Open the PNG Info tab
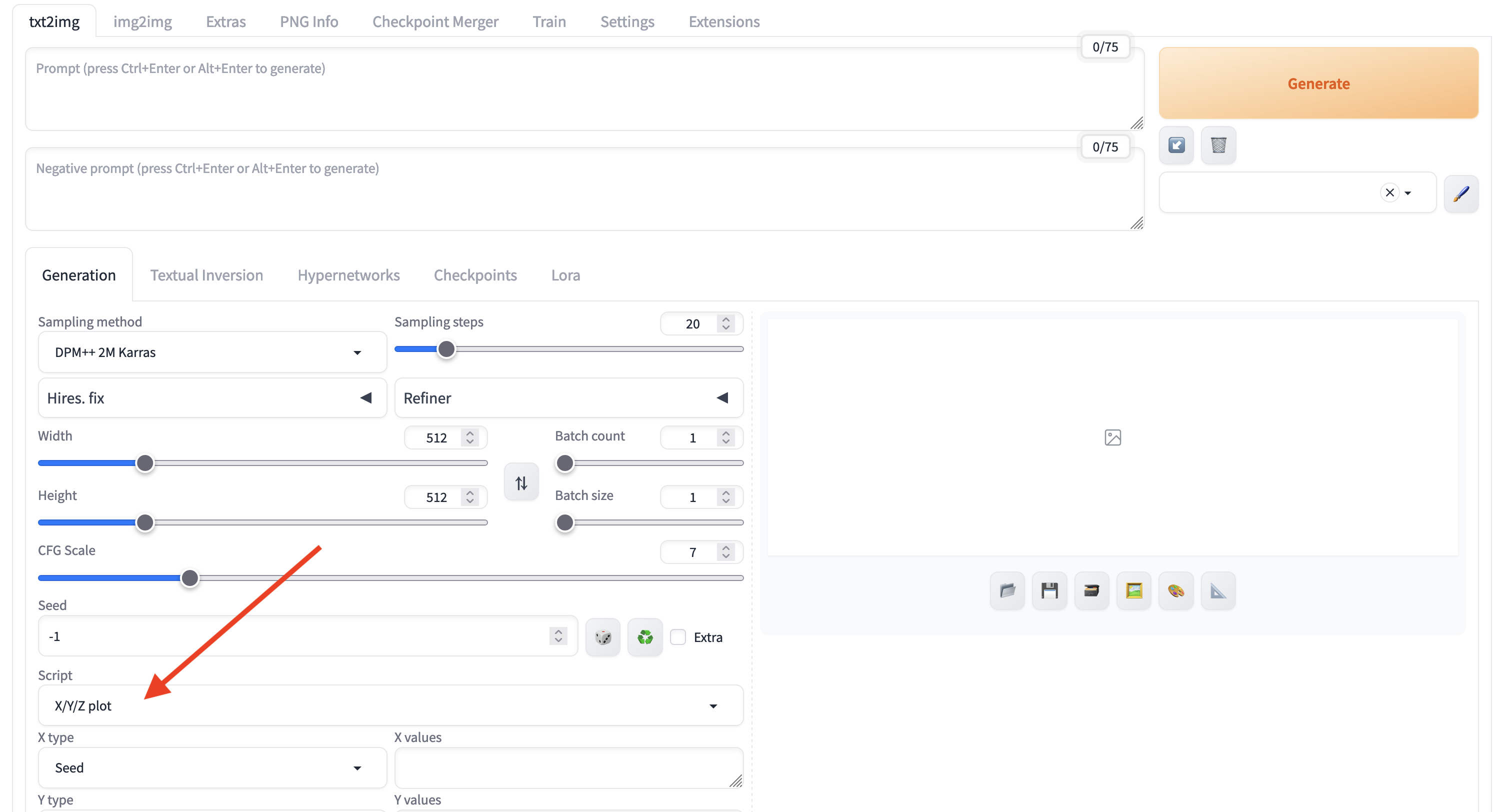 click(309, 21)
